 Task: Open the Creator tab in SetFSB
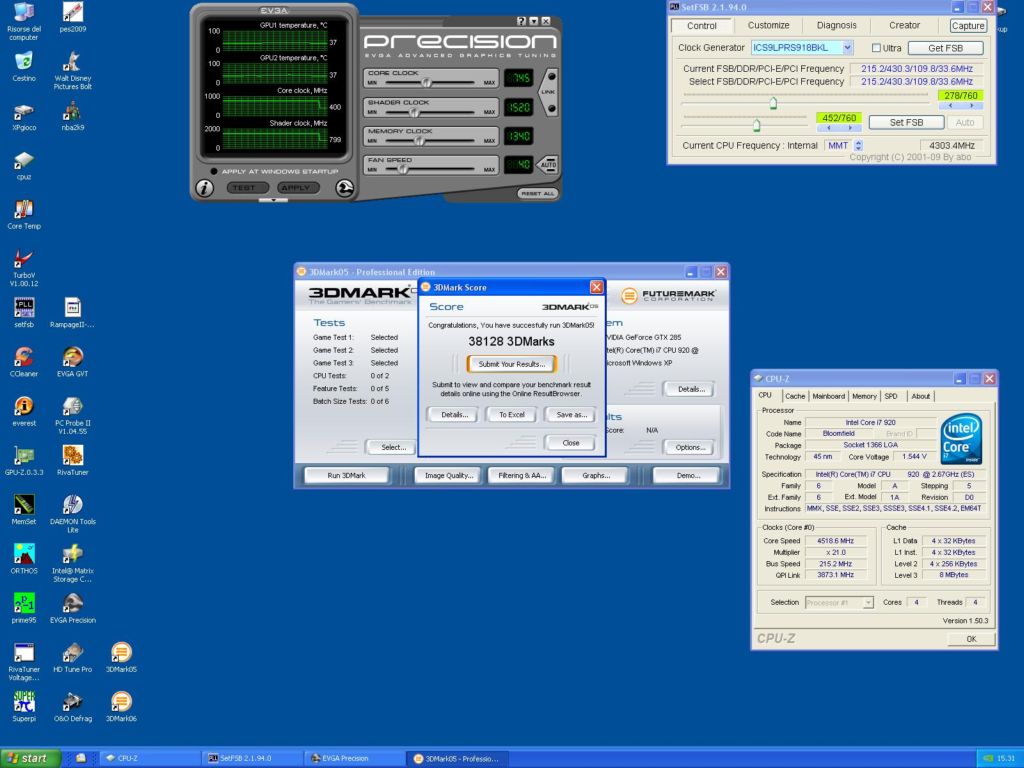click(904, 25)
